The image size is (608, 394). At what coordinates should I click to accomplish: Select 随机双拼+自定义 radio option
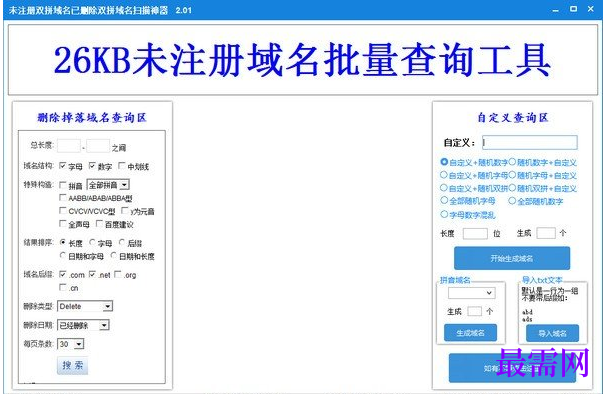coord(512,188)
